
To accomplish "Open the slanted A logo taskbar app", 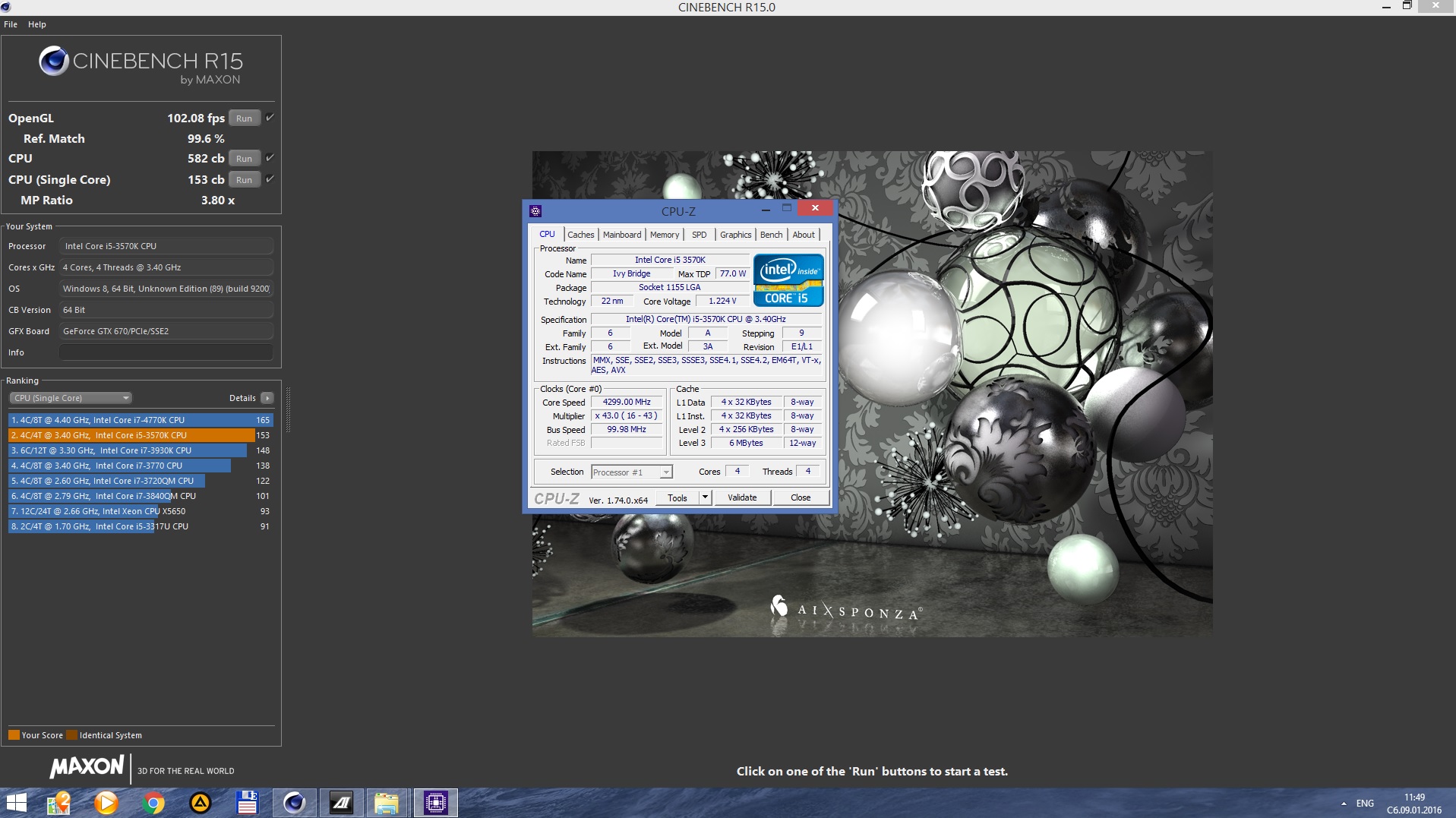I will click(x=342, y=803).
